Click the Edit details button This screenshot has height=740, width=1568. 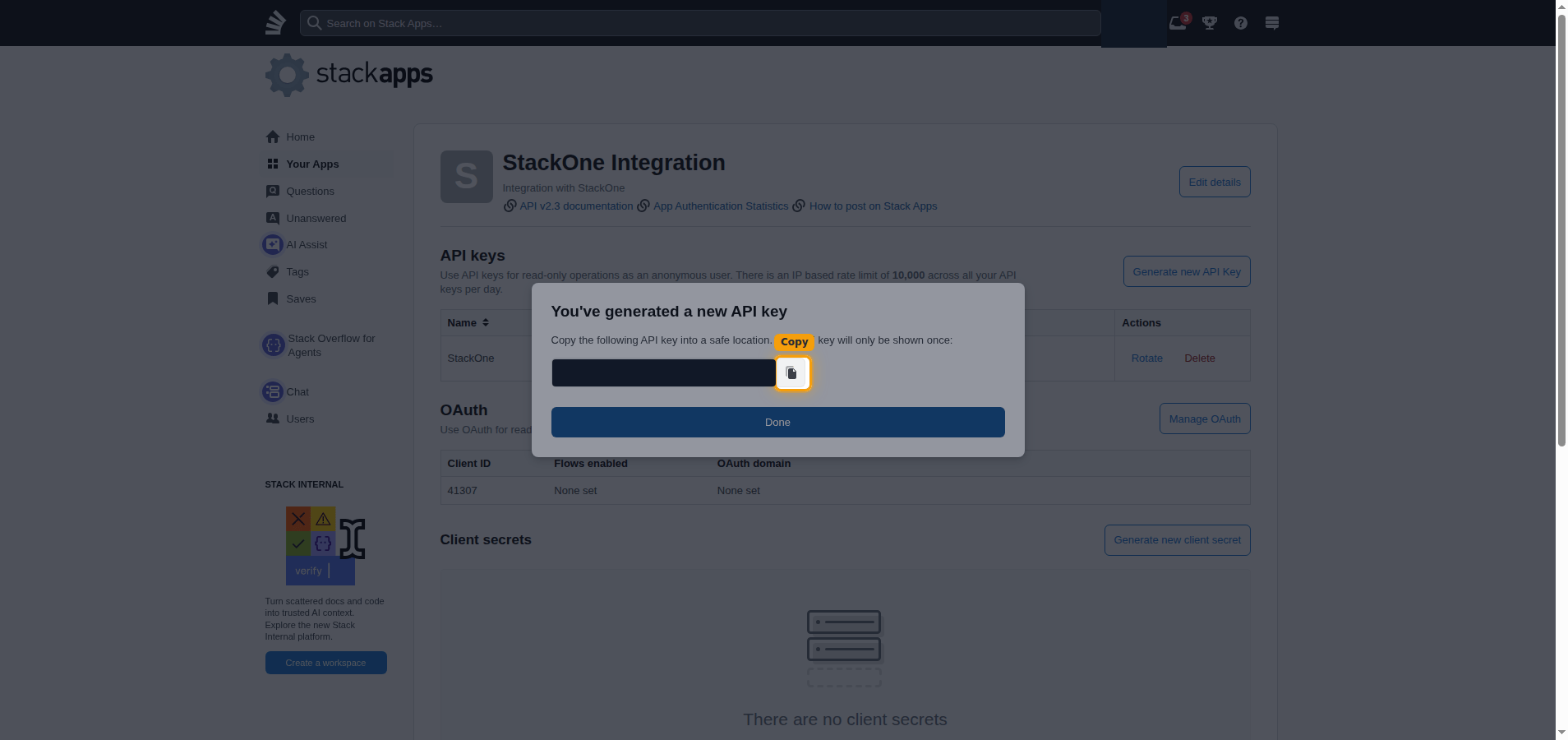pyautogui.click(x=1215, y=182)
